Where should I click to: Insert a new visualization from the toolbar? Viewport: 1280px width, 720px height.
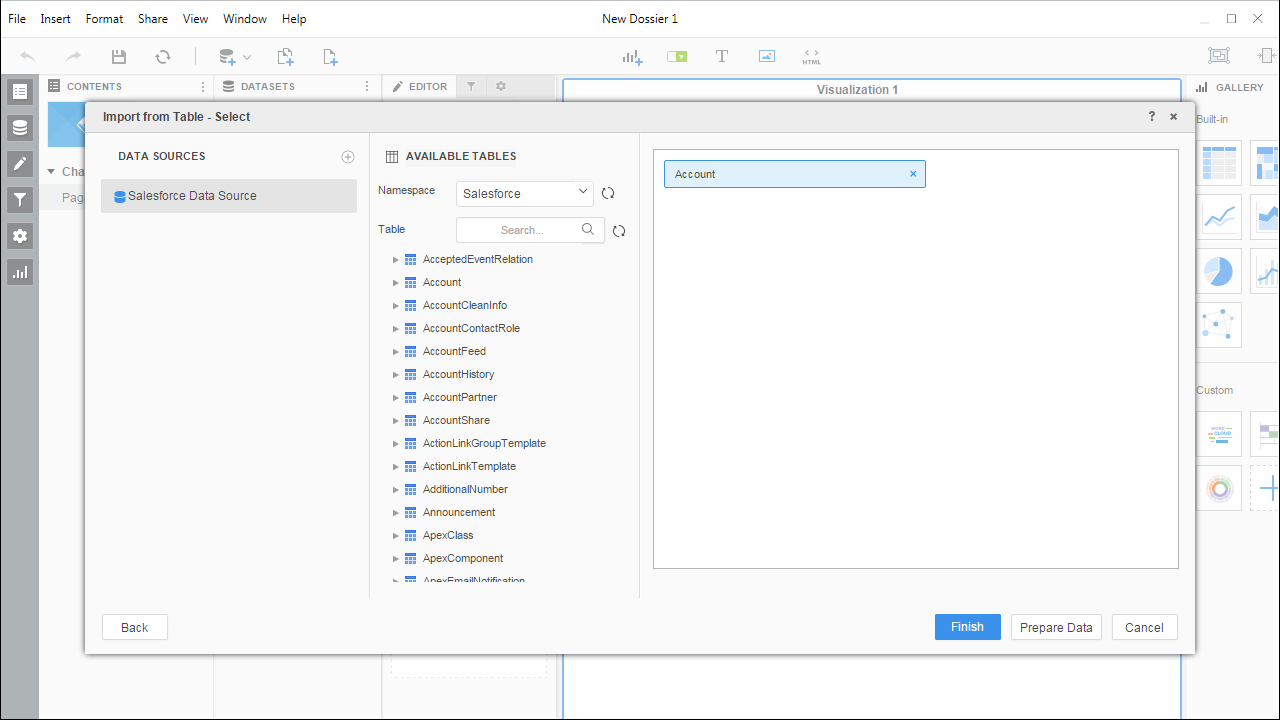[632, 56]
